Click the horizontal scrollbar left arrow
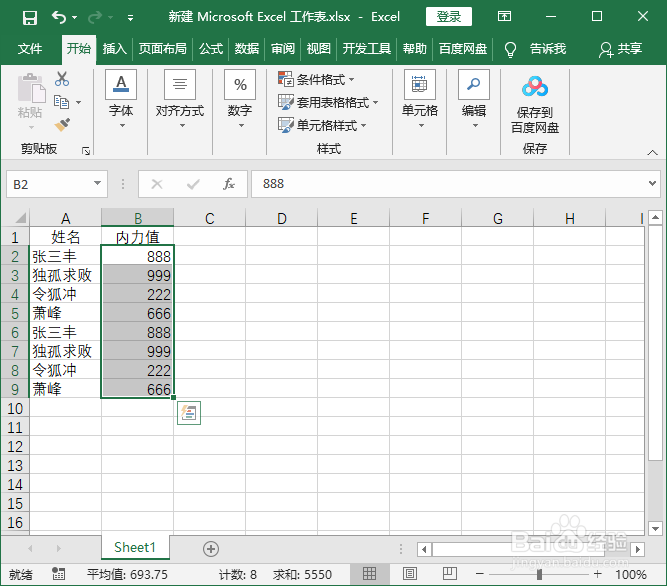667x586 pixels. tap(424, 549)
